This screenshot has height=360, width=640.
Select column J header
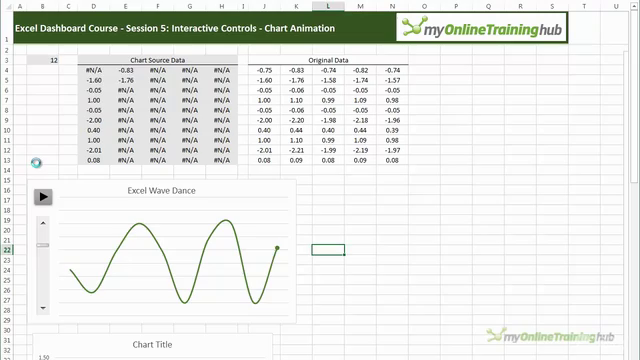[264, 6]
